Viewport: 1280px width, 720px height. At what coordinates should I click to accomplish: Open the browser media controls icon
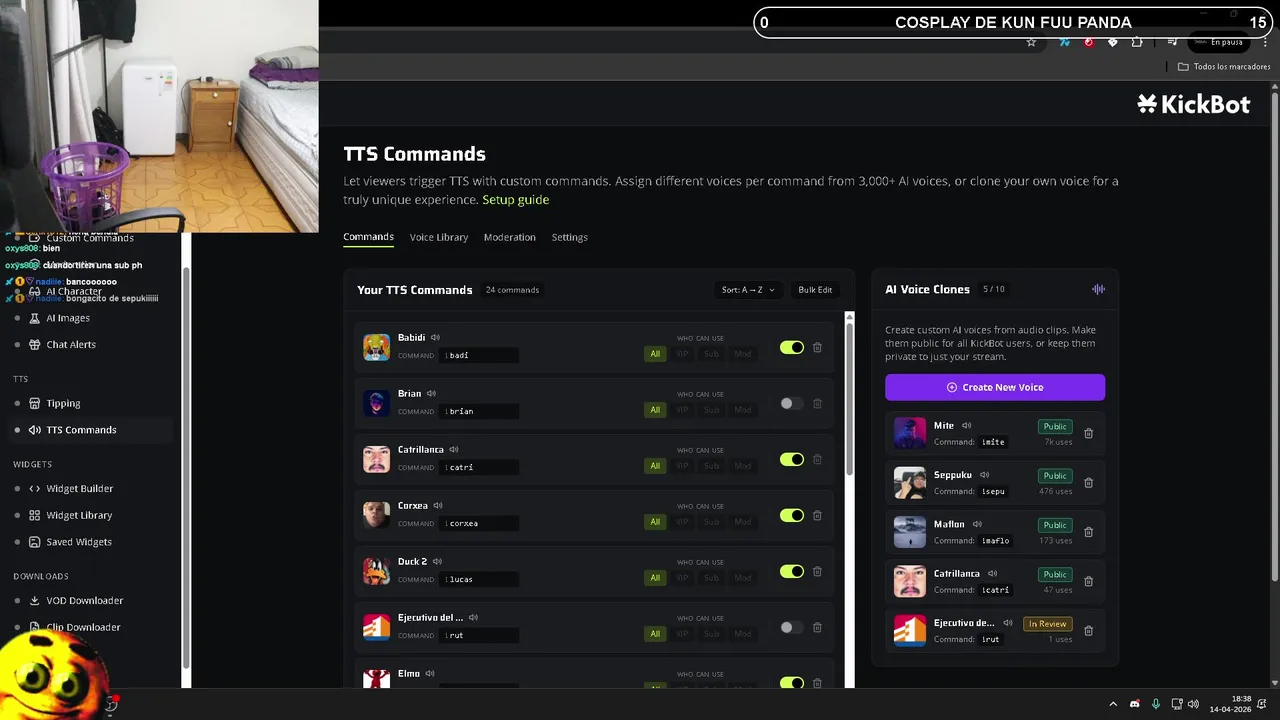click(1172, 42)
